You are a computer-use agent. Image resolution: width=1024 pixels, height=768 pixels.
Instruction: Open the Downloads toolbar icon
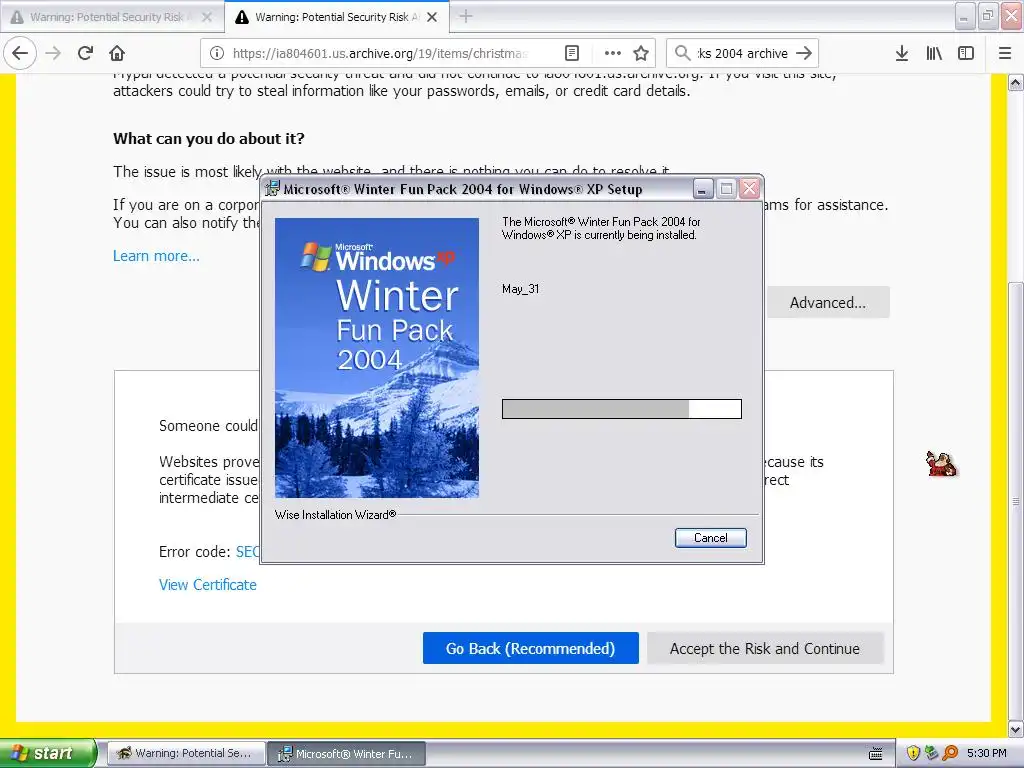[902, 53]
